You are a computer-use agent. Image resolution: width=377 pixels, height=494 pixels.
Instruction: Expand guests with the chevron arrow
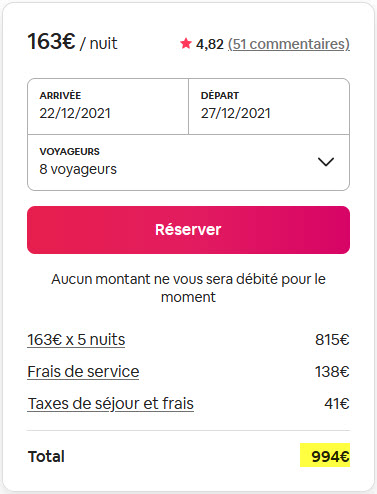click(x=326, y=162)
